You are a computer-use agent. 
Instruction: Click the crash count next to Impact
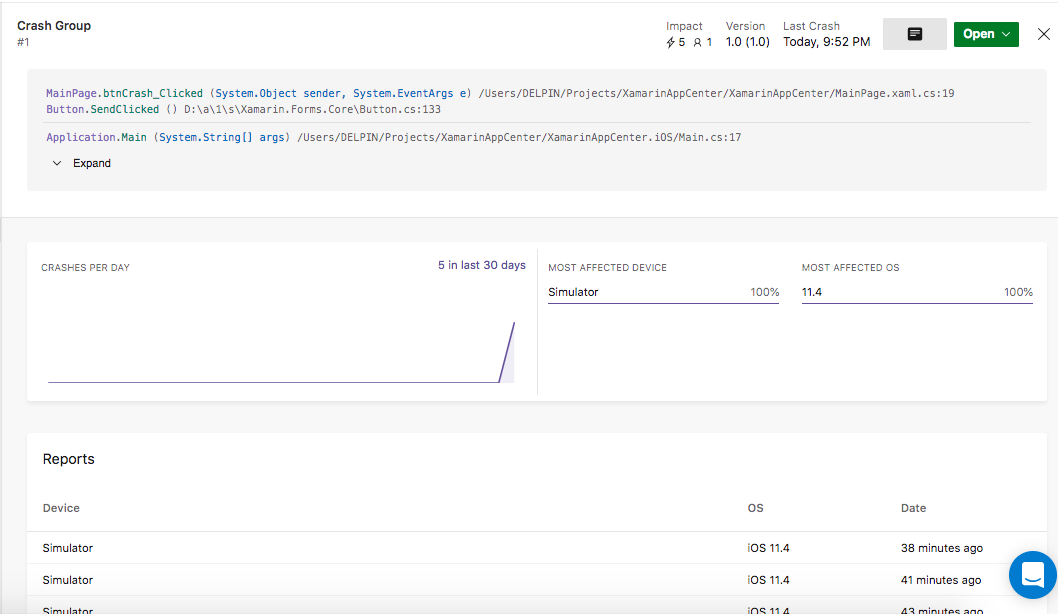(x=681, y=41)
